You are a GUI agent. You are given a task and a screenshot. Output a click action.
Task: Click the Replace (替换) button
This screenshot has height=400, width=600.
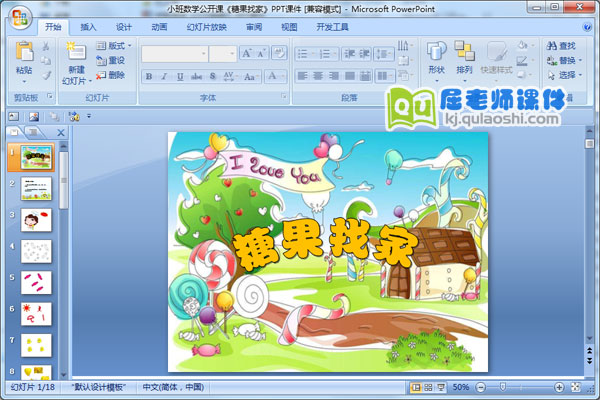564,60
